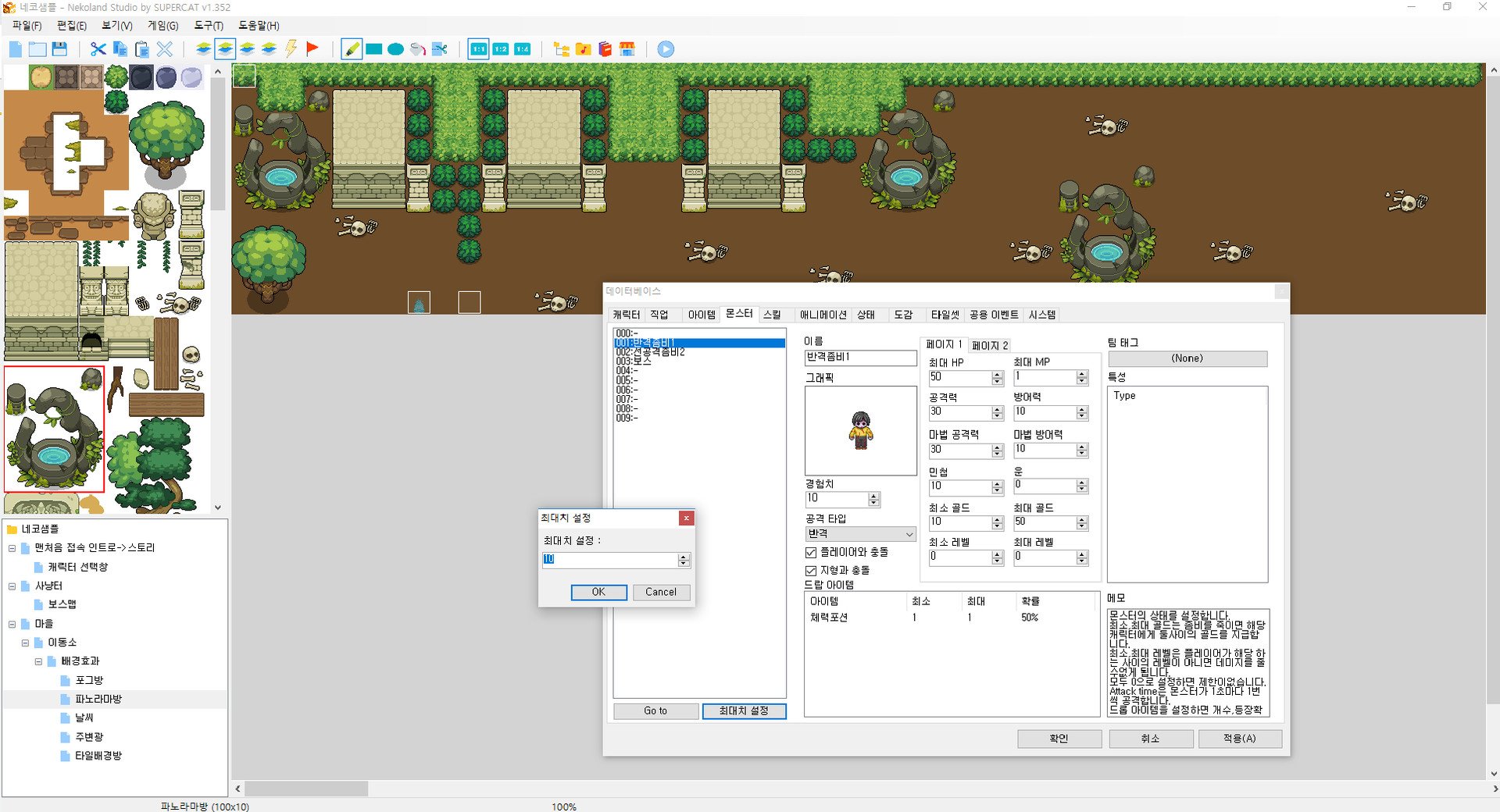Select the 002:선공격좀비2 monster entry
Screen dimensions: 1500x812
[x=649, y=351]
